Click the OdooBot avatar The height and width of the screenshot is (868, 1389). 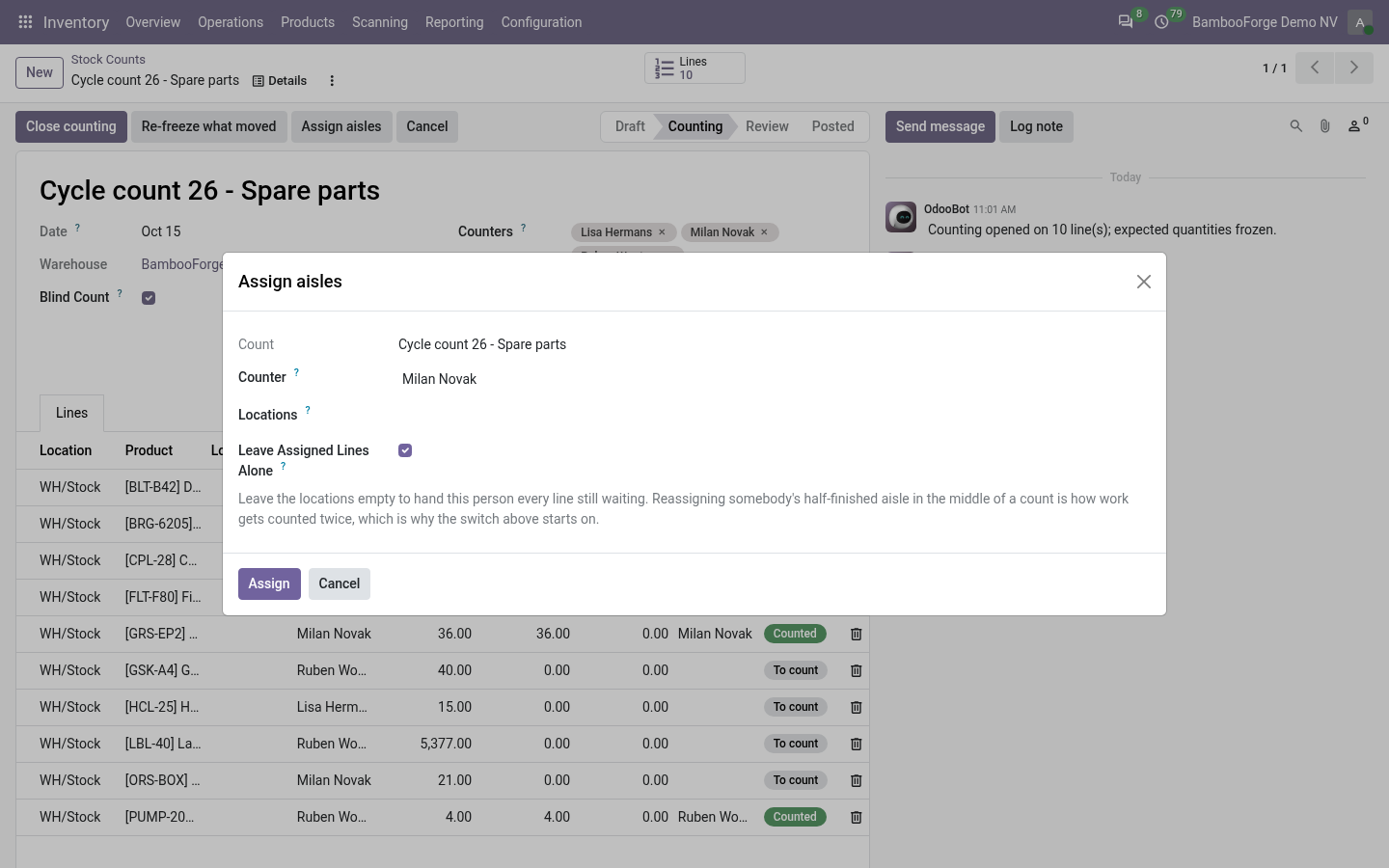901,217
